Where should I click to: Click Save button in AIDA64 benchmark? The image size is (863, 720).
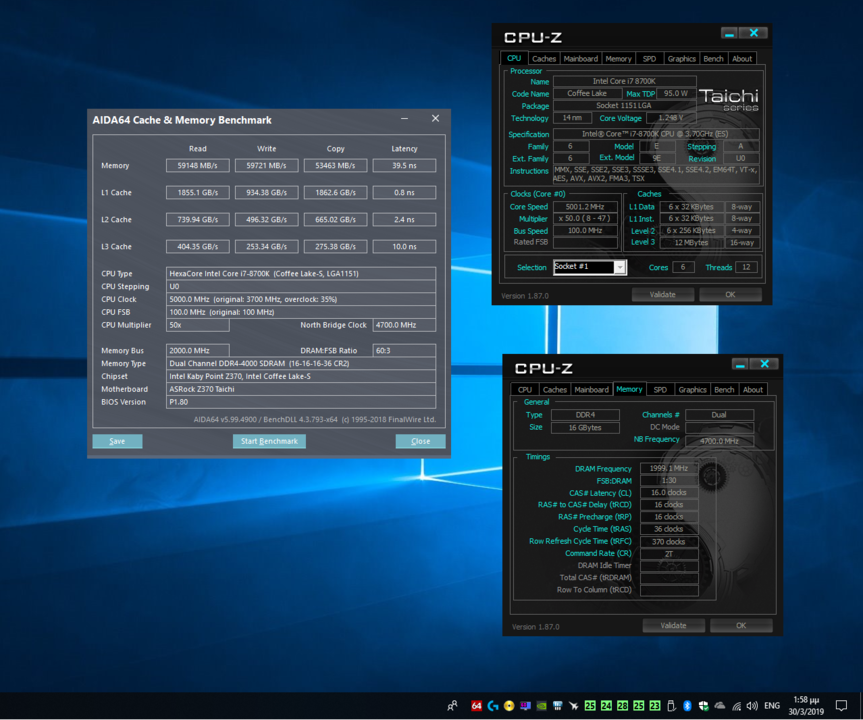click(x=117, y=441)
